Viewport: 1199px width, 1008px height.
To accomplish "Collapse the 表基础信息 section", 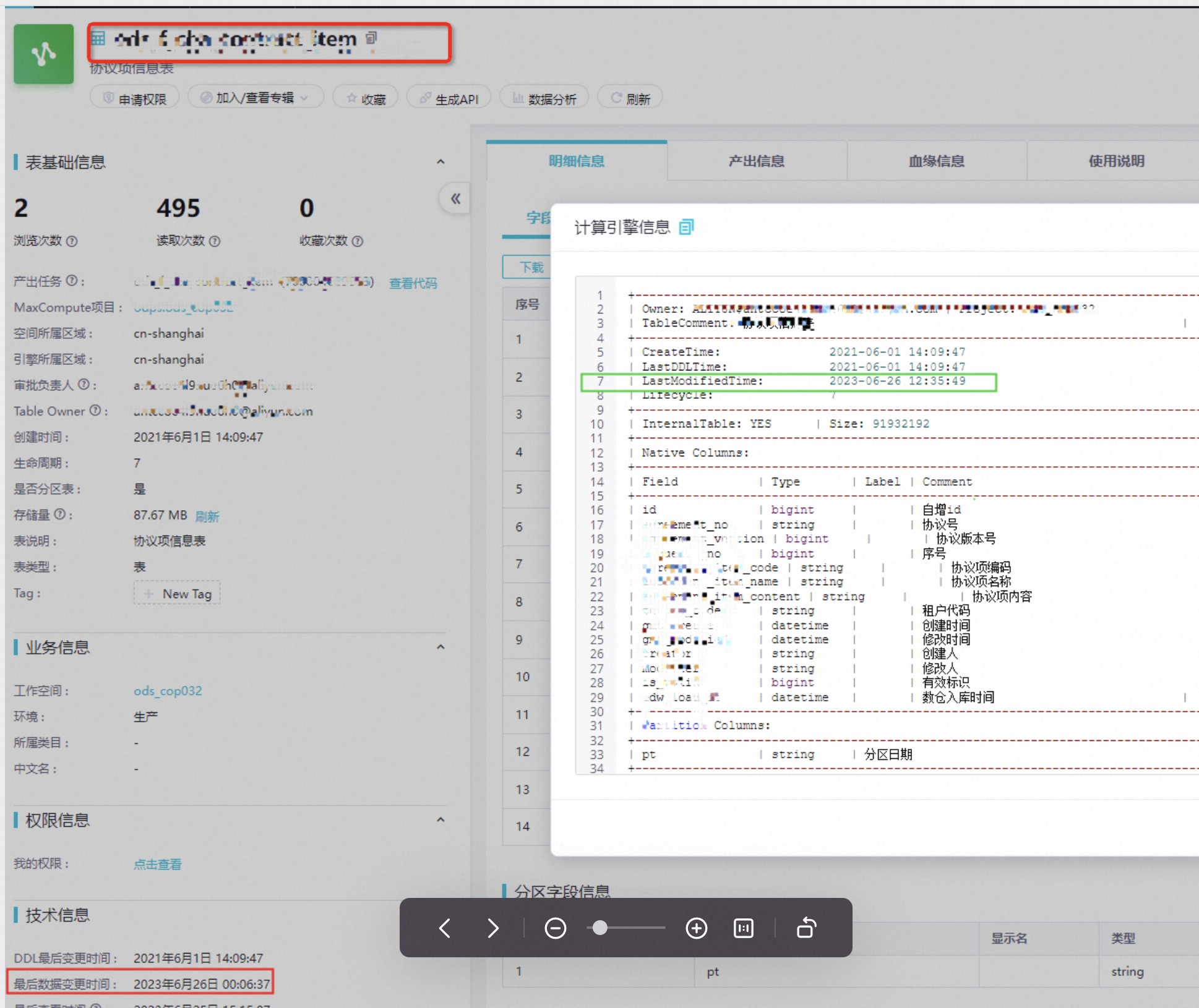I will pos(440,162).
